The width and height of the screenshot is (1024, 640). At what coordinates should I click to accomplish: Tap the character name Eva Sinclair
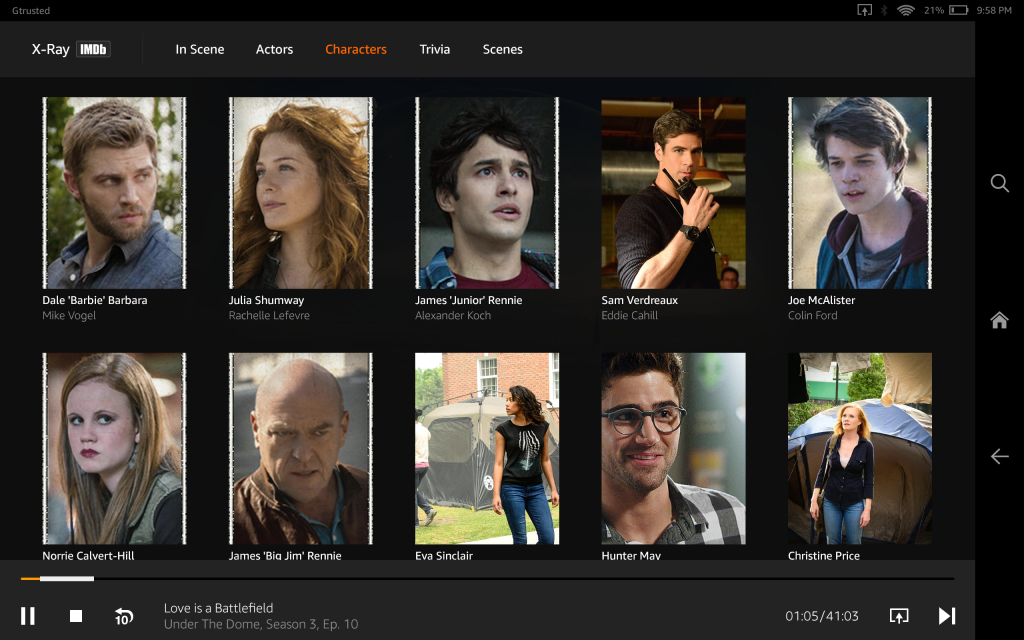(x=444, y=555)
